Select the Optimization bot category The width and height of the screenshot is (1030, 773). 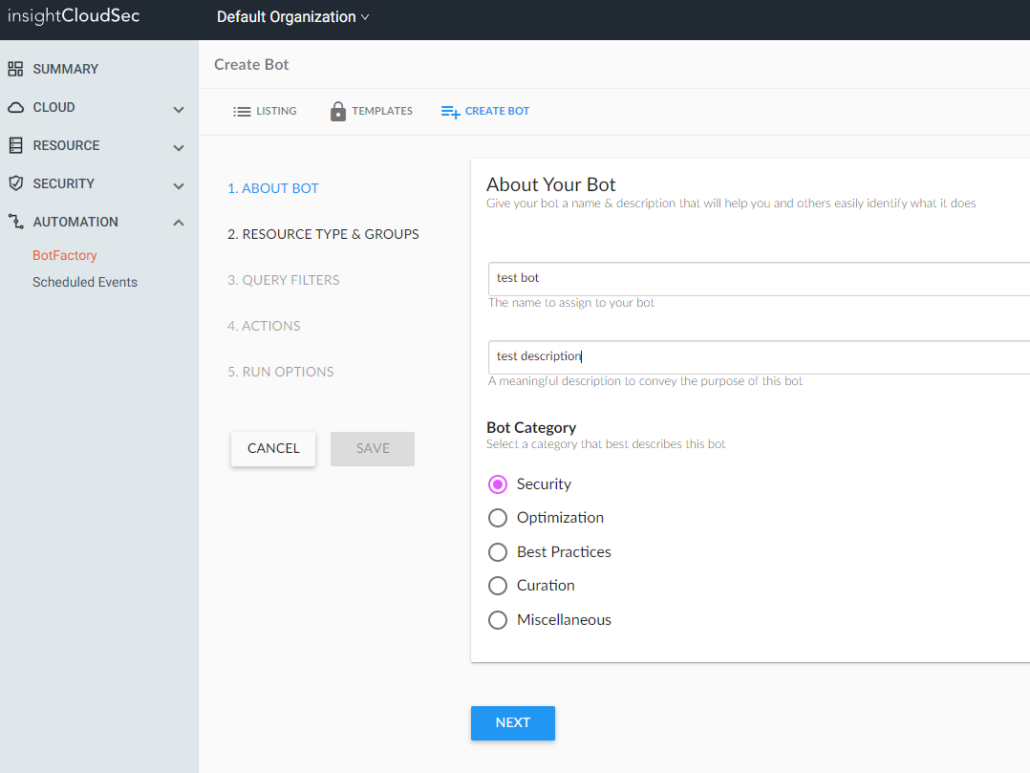498,518
